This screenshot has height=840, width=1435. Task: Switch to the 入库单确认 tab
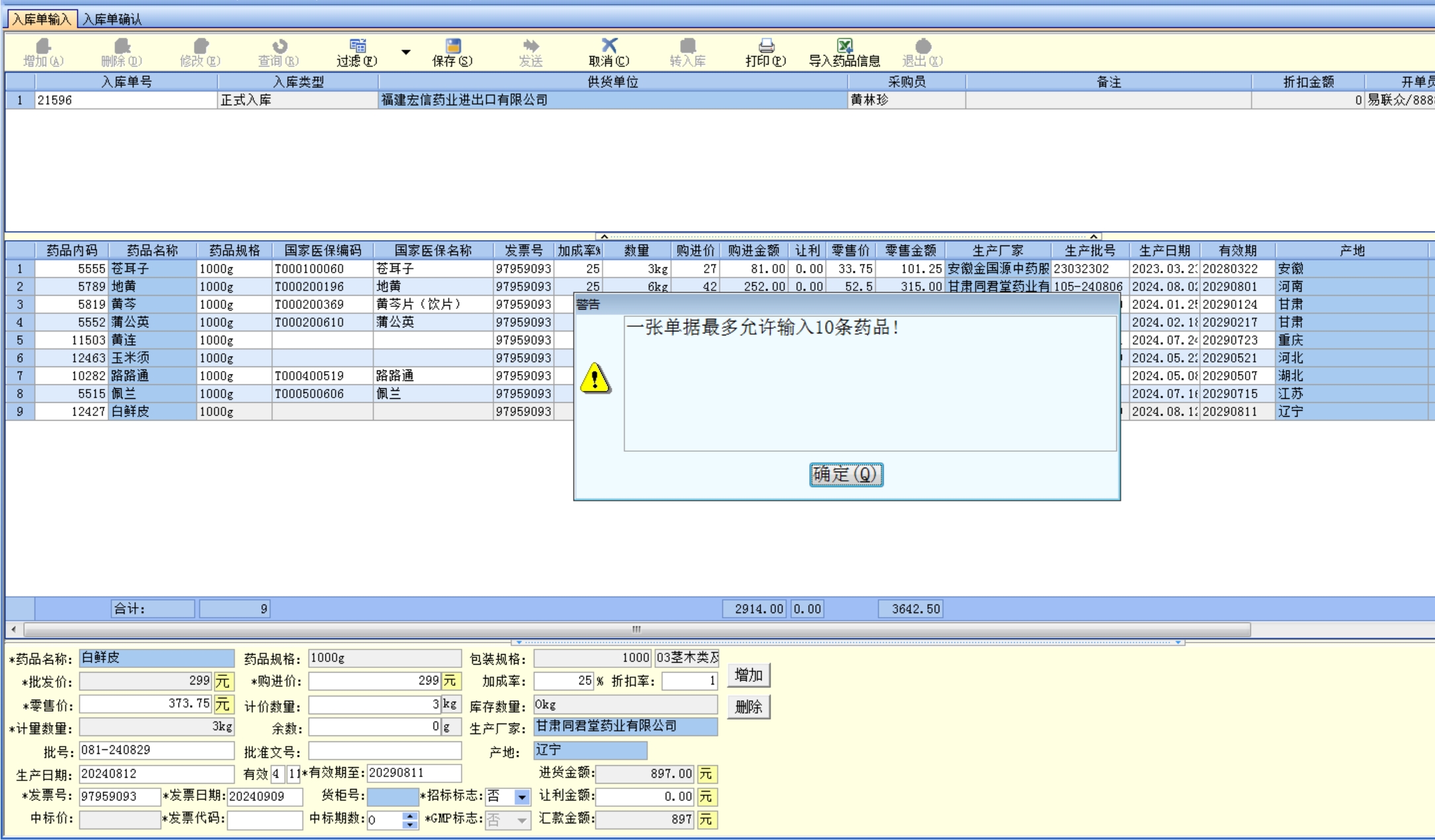tap(112, 19)
